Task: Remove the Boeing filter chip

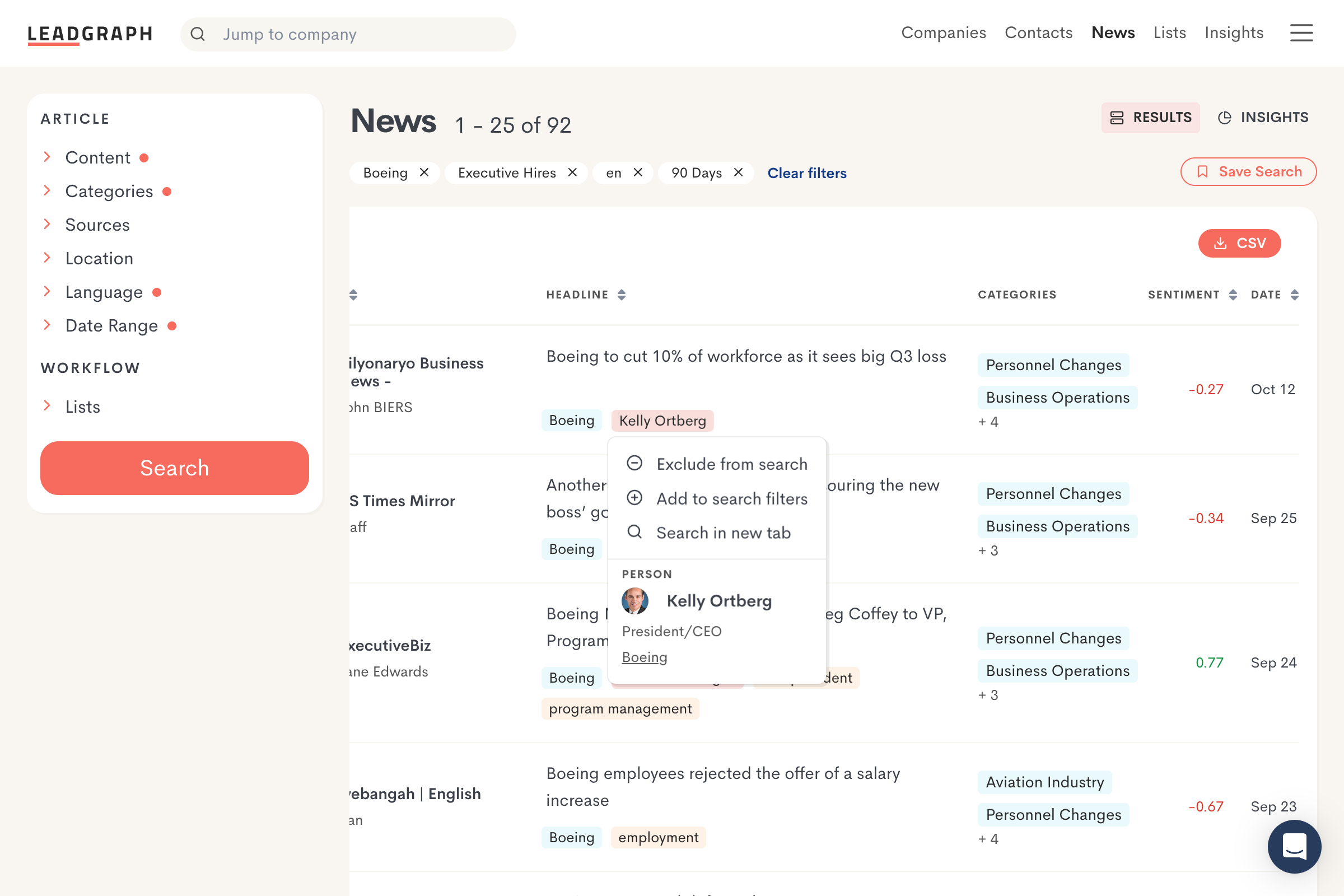Action: 424,172
